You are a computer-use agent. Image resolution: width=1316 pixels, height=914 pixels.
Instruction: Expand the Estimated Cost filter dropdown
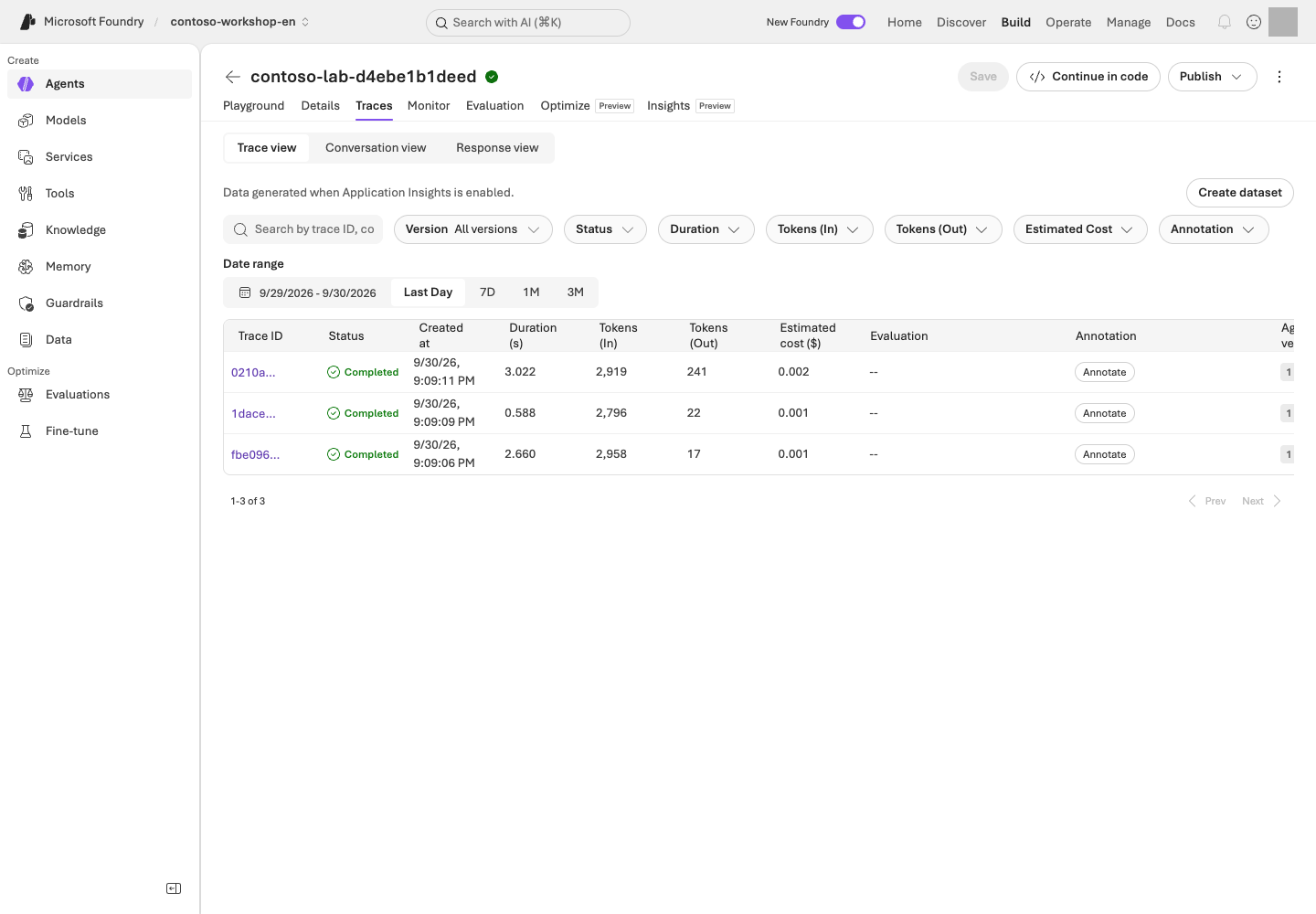click(x=1080, y=229)
